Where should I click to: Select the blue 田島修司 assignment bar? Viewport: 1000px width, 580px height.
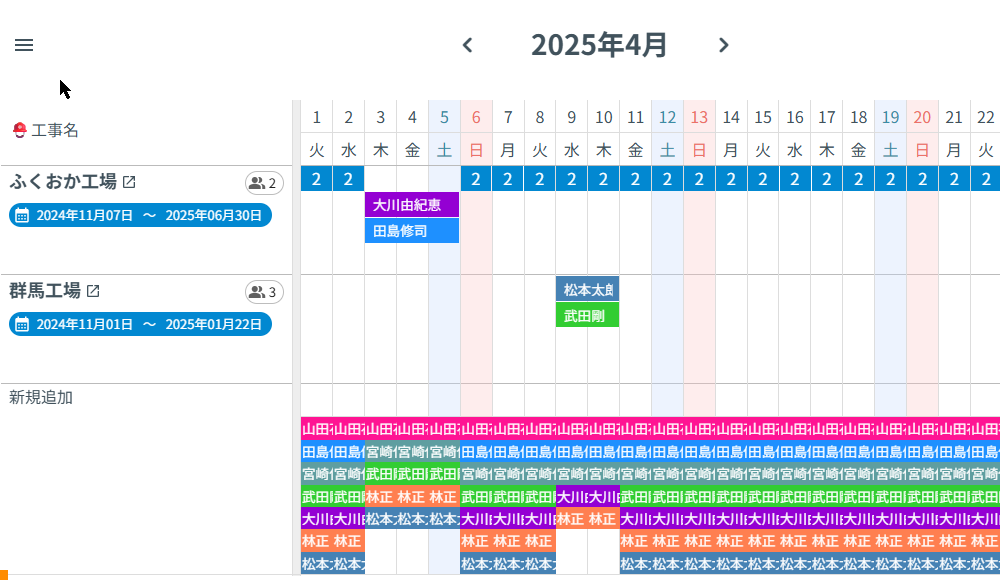pos(411,231)
